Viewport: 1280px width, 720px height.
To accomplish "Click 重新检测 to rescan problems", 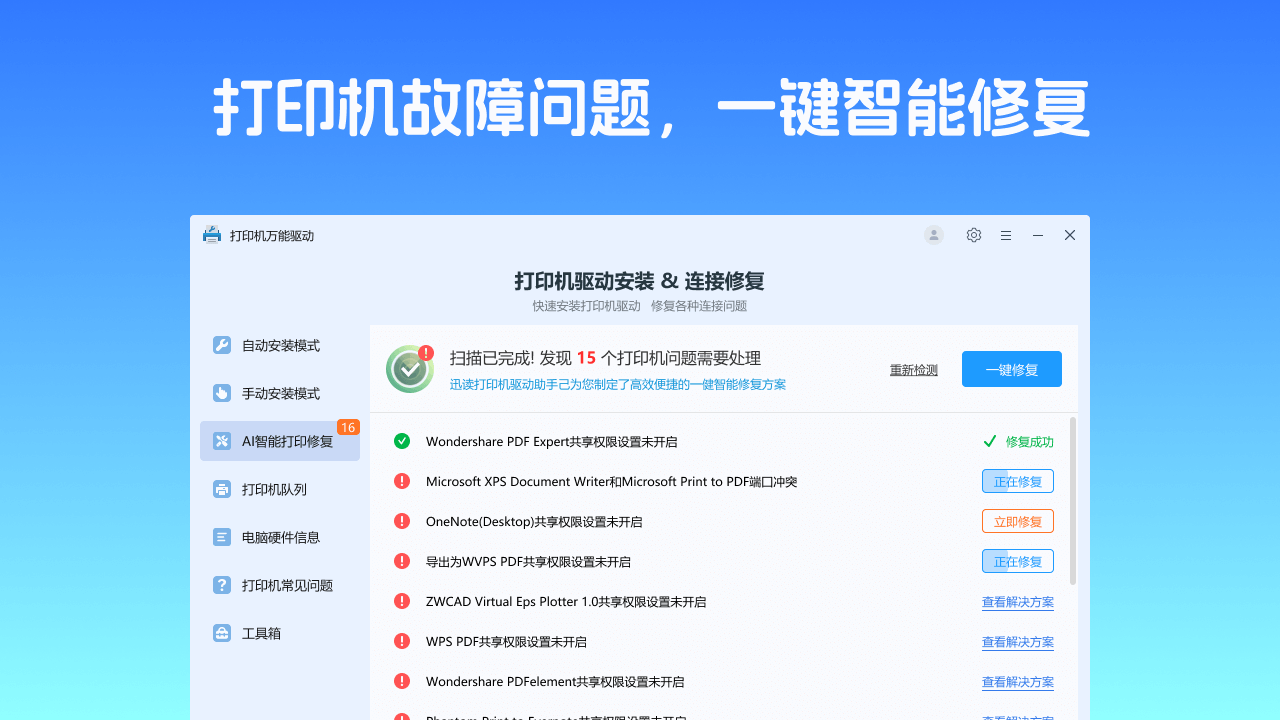I will pos(913,369).
